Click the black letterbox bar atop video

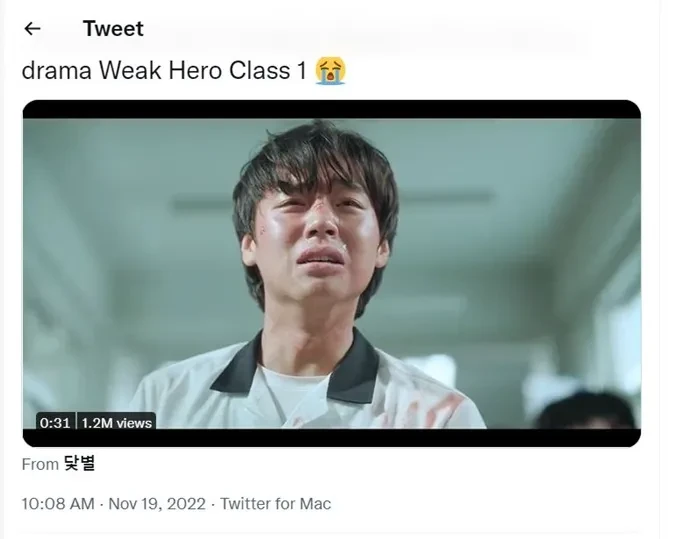(330, 109)
